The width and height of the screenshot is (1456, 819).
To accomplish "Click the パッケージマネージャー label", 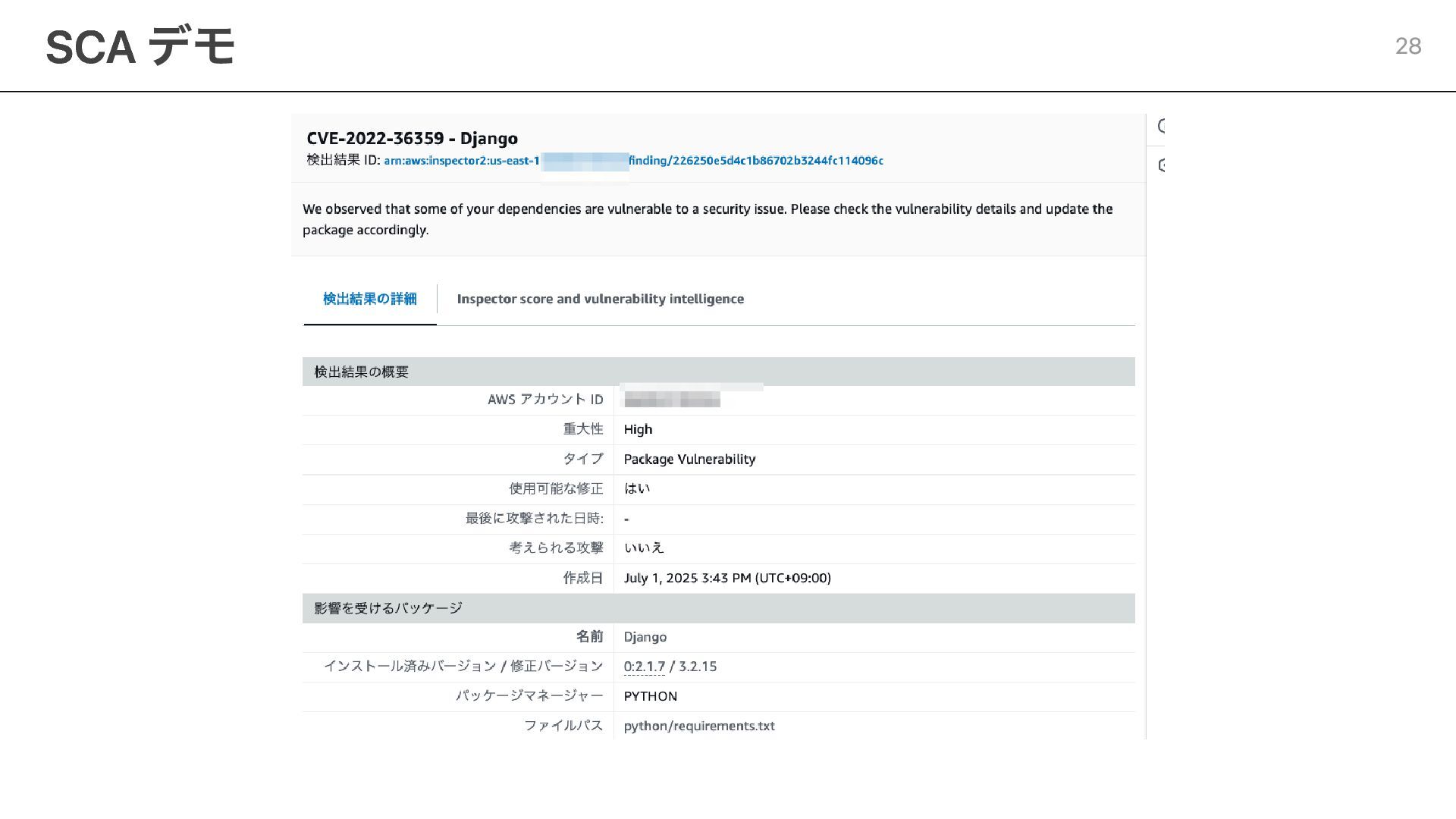I will (529, 696).
